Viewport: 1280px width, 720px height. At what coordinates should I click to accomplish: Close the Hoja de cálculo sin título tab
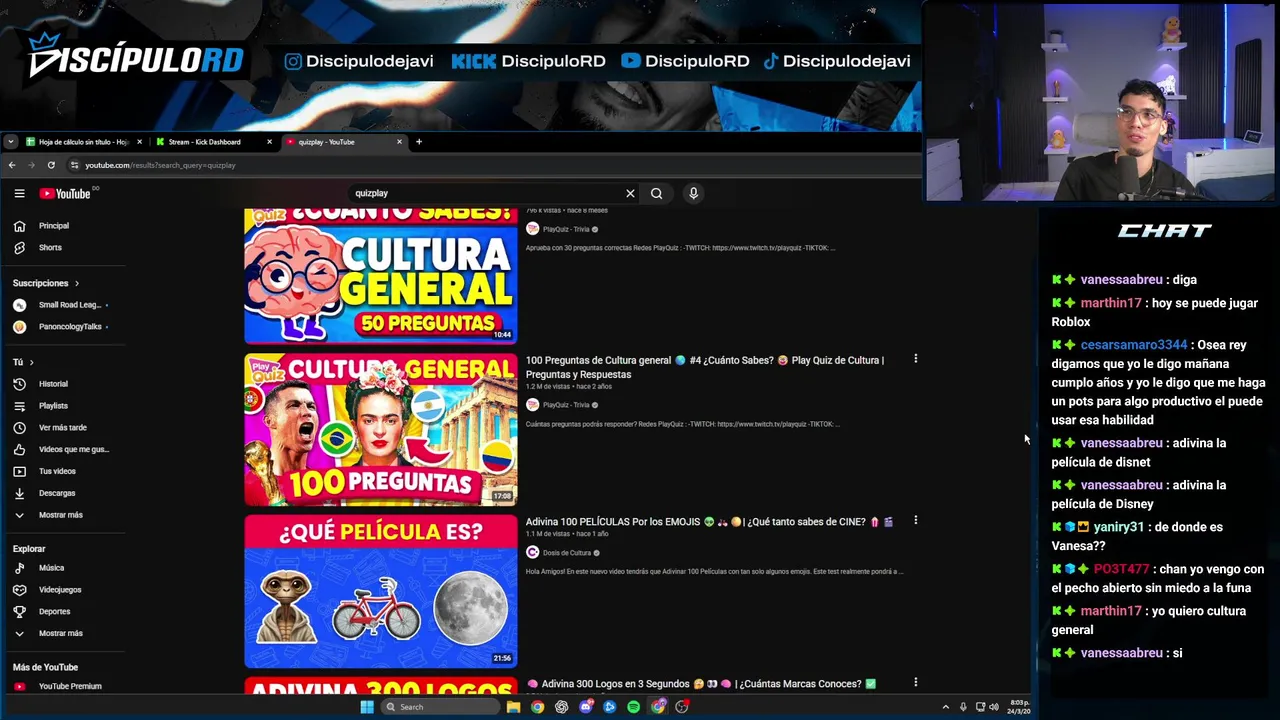(139, 142)
